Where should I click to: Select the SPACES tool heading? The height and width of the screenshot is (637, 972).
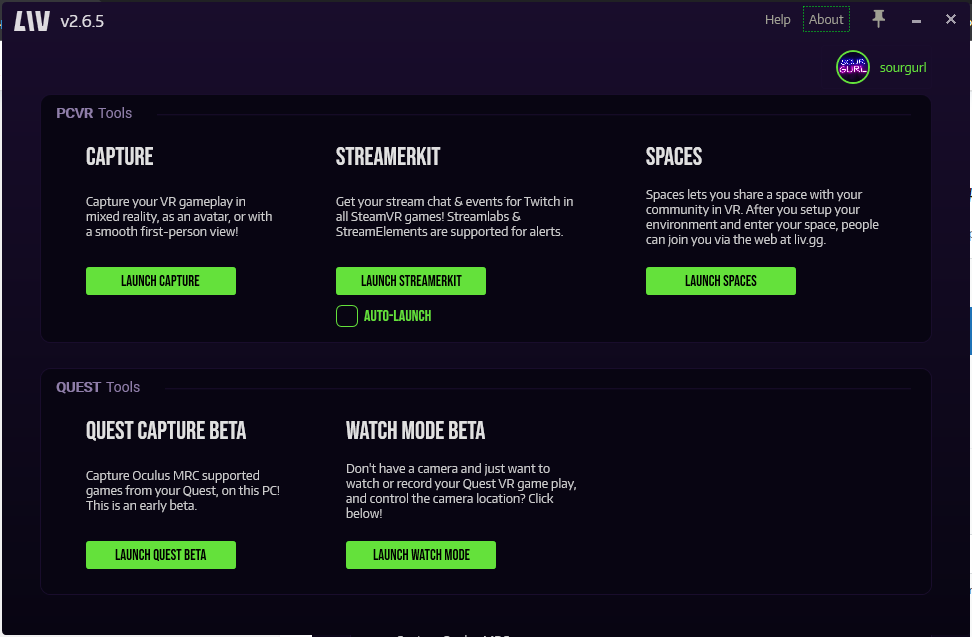[673, 157]
